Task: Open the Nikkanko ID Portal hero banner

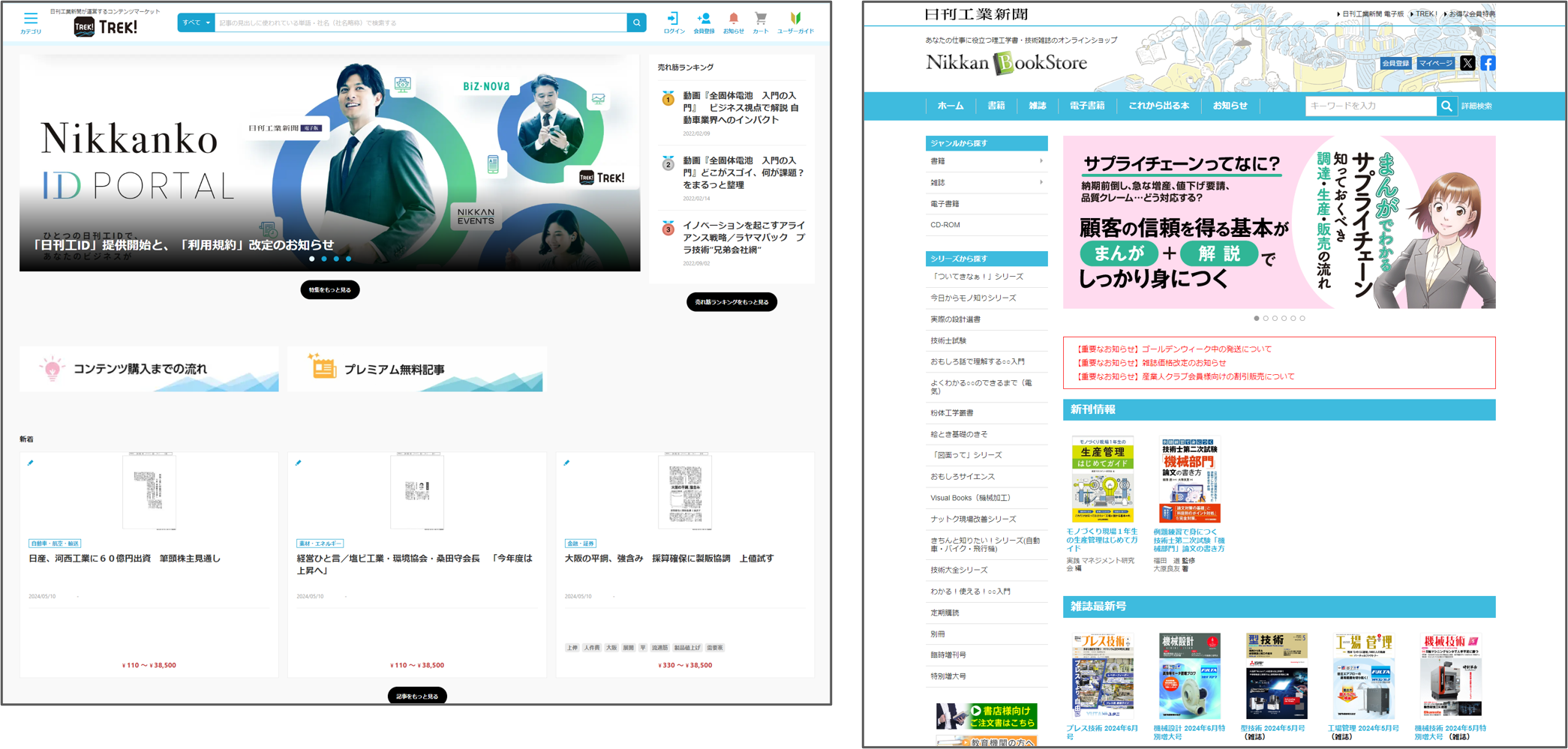Action: pos(330,163)
